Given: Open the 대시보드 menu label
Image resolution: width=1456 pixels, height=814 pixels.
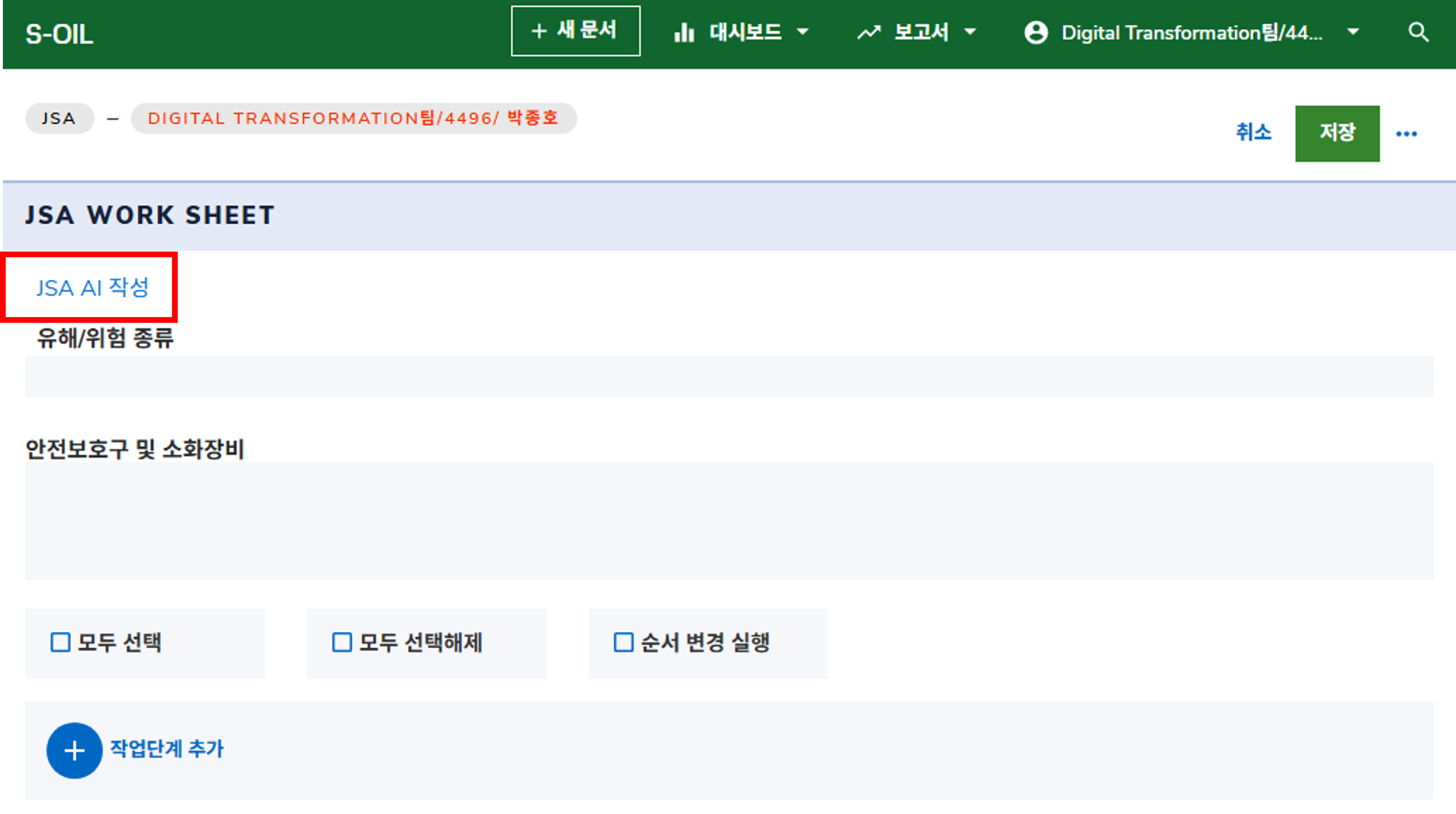Looking at the screenshot, I should coord(745,32).
